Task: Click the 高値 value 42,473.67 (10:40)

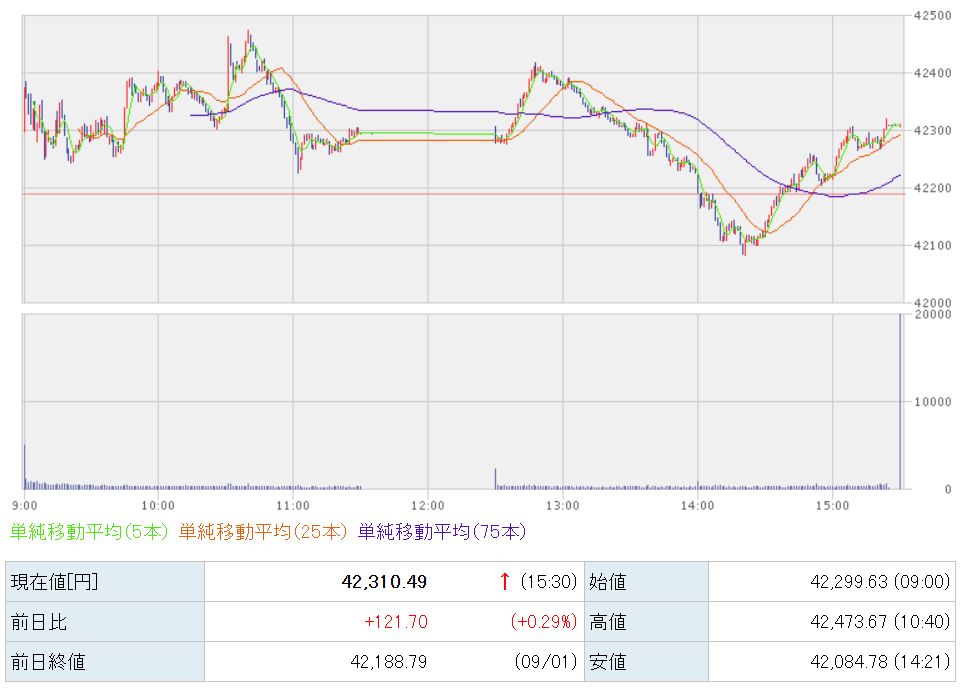Action: (879, 622)
